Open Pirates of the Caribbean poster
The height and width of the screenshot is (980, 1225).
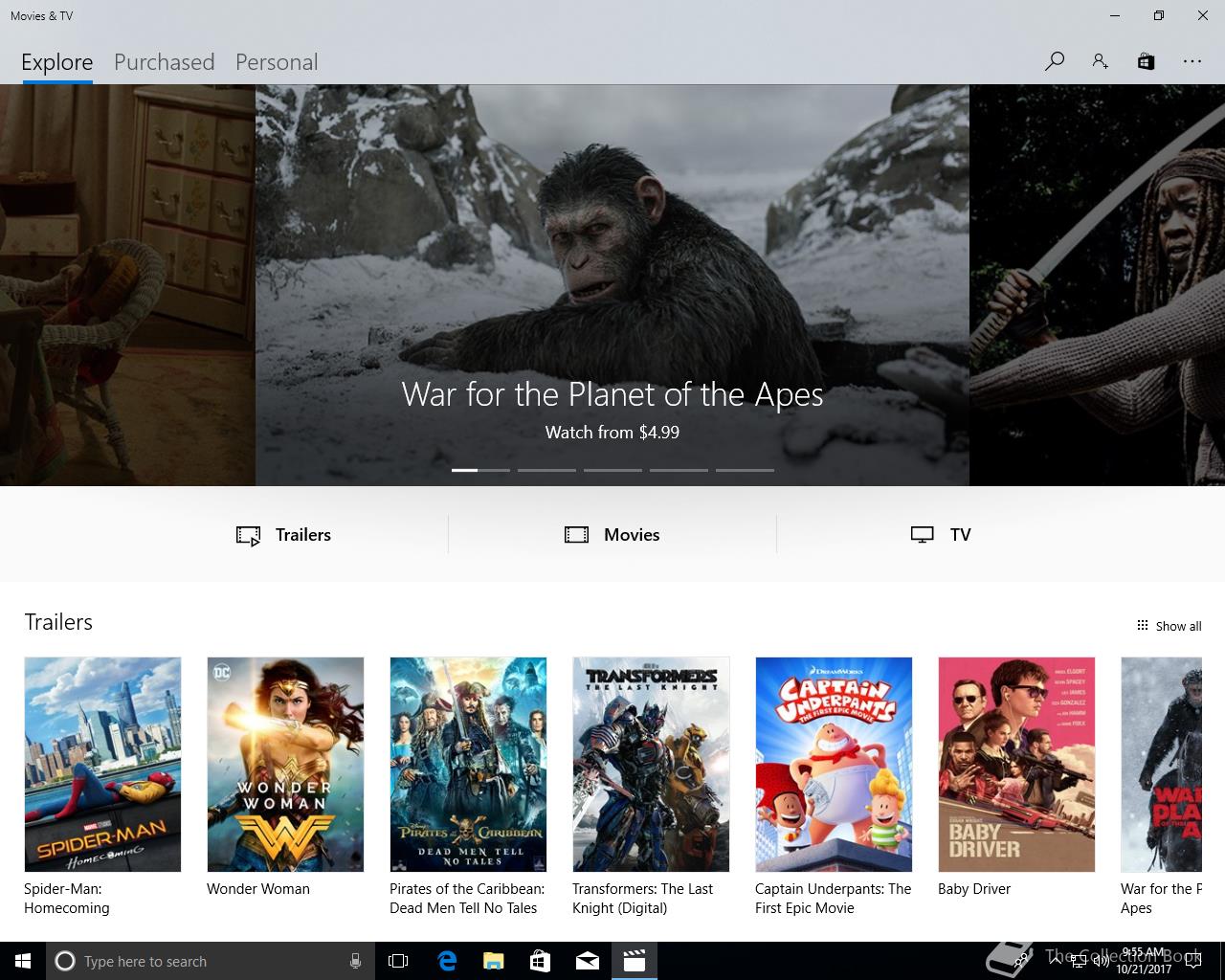(468, 765)
